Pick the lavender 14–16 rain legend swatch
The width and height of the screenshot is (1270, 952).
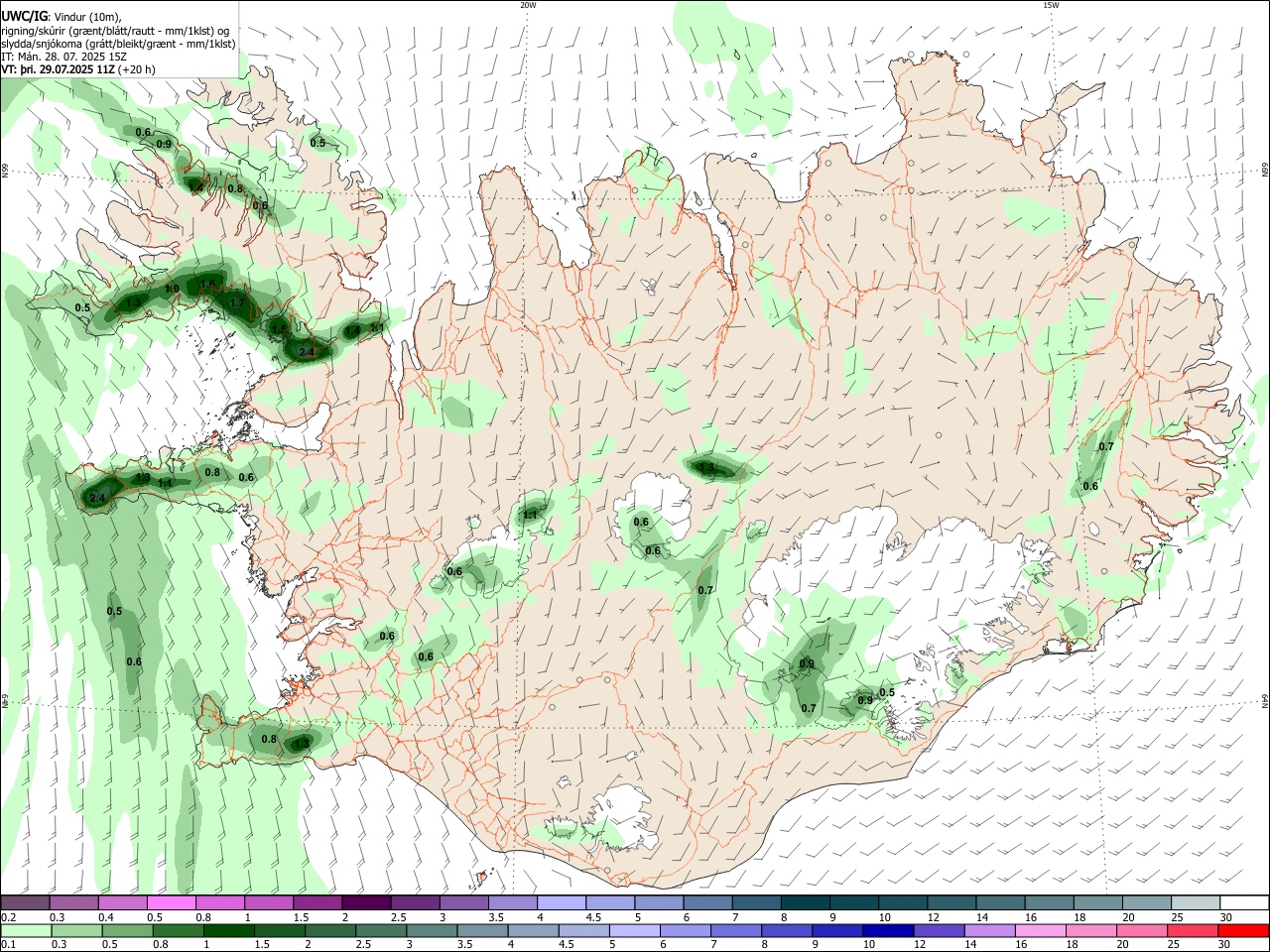coord(989,930)
